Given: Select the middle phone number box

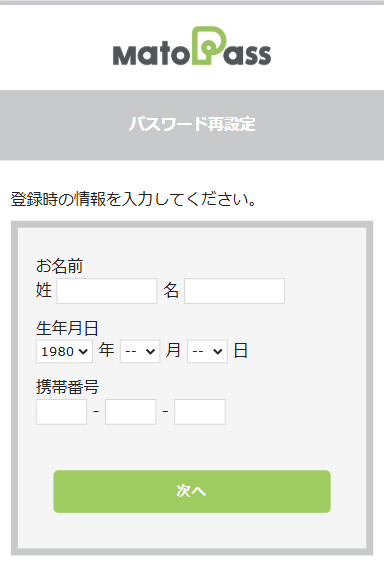Looking at the screenshot, I should [x=130, y=412].
